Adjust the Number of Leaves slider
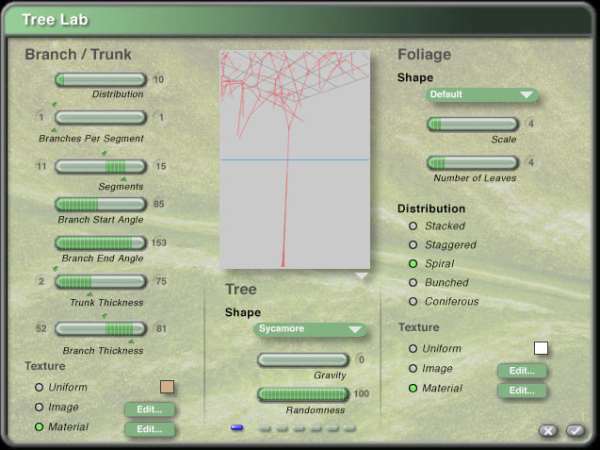 point(473,163)
